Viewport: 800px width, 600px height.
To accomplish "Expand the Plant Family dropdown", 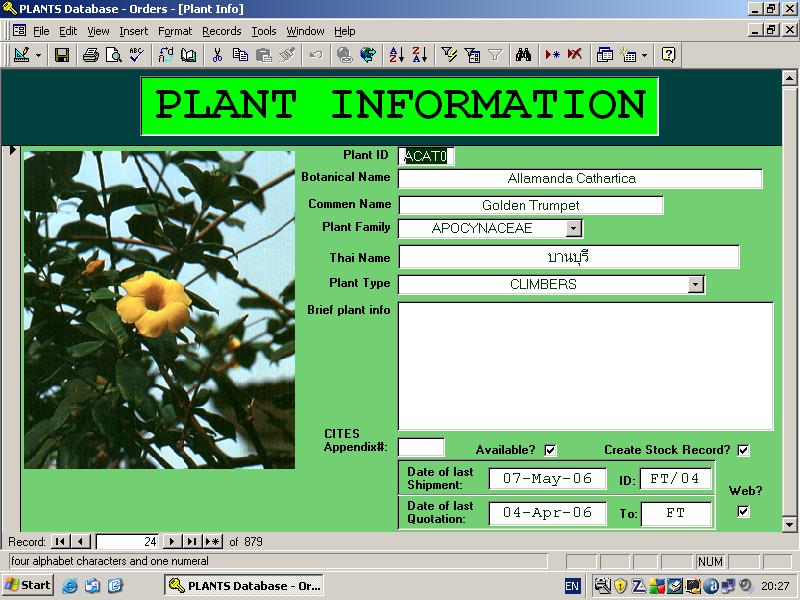I will click(x=573, y=228).
